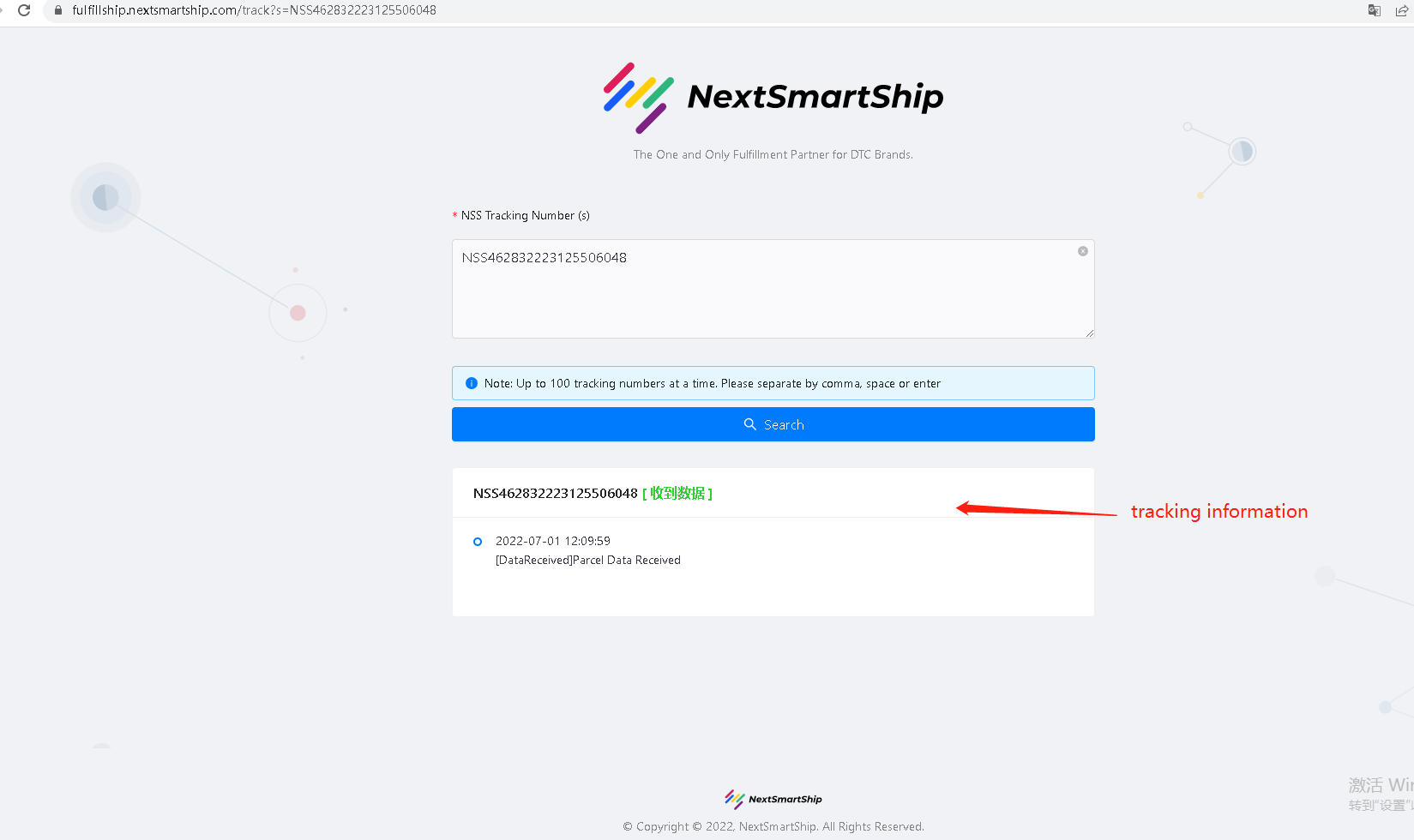
Task: Click tracking number NSS462832223125506048 result heading
Action: point(555,494)
